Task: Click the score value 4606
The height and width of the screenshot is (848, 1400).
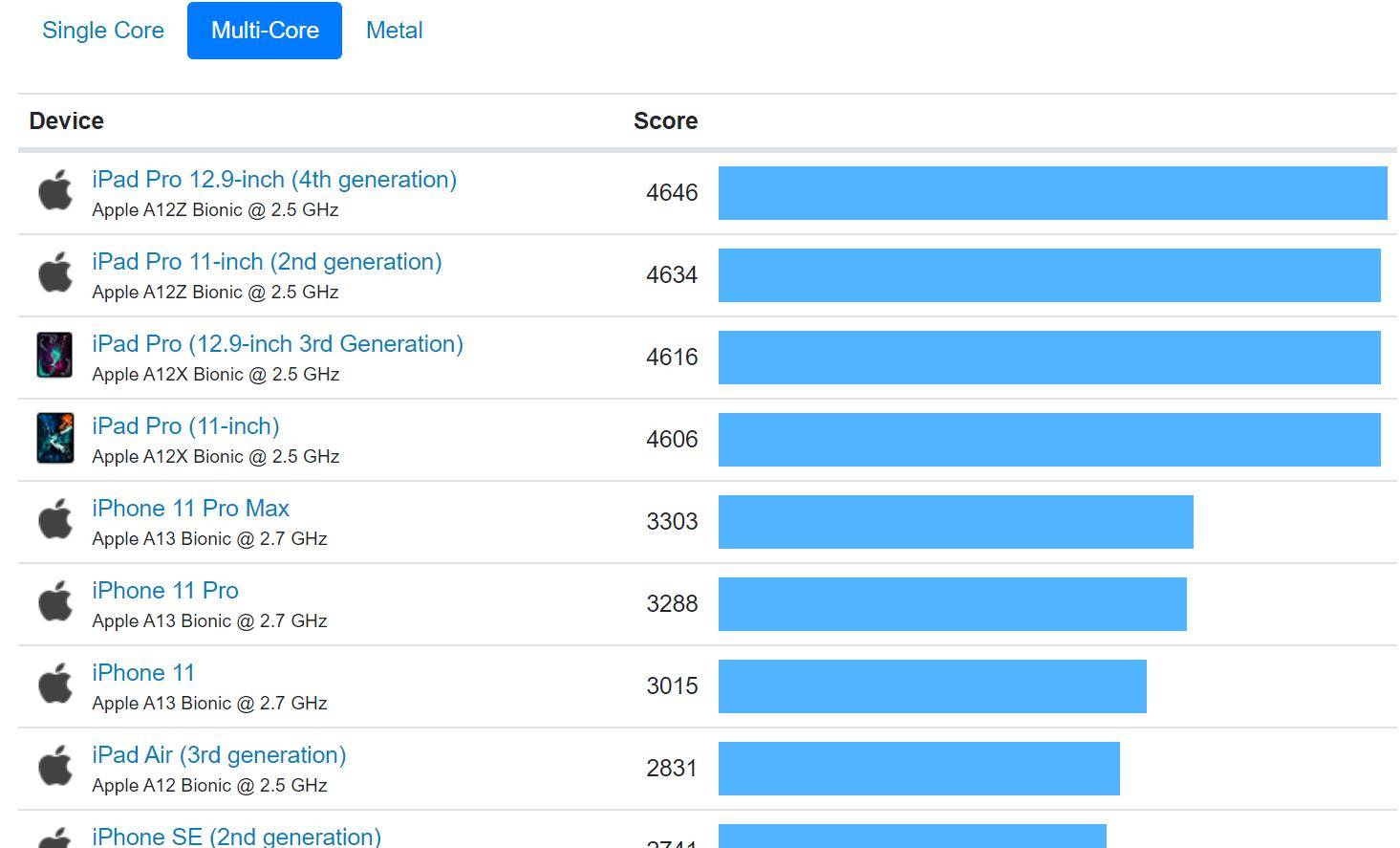Action: coord(672,440)
